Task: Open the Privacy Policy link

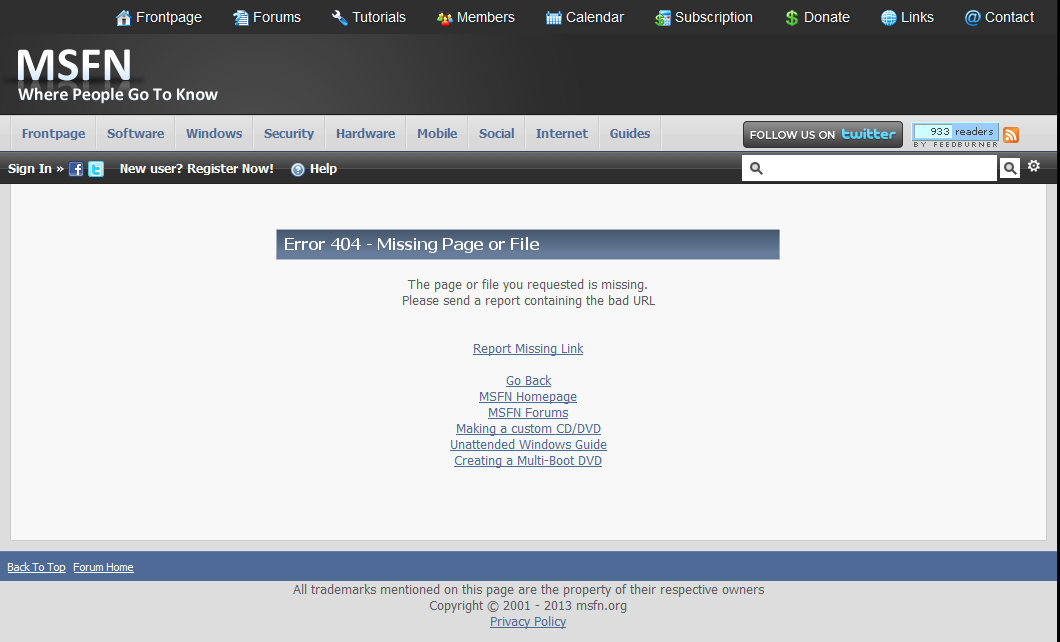Action: [x=528, y=622]
